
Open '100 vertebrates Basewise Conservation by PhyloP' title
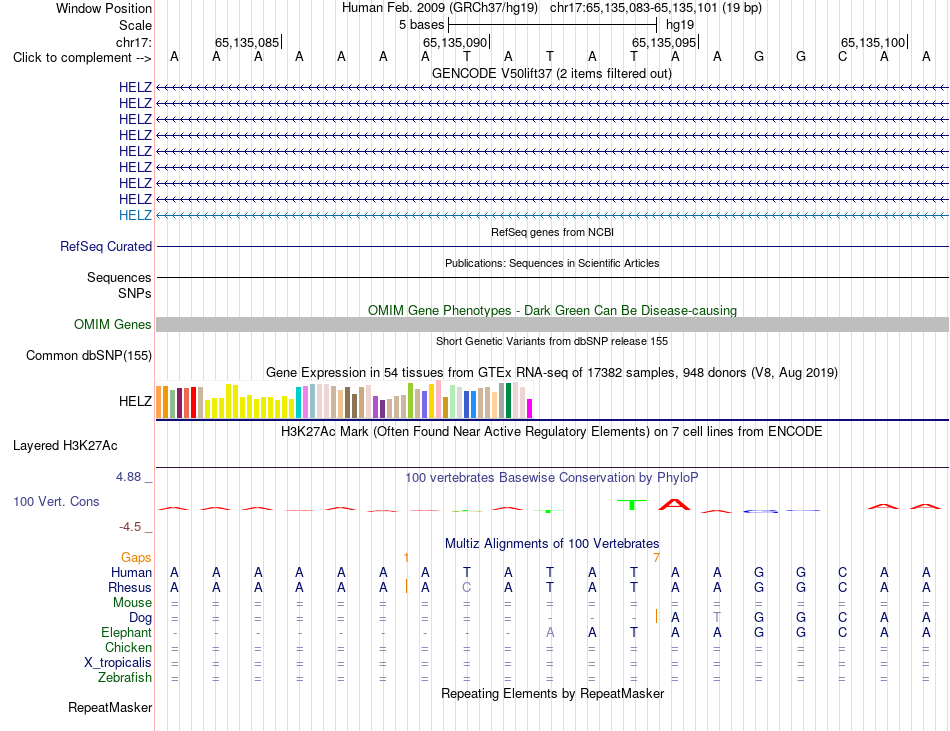pyautogui.click(x=552, y=478)
